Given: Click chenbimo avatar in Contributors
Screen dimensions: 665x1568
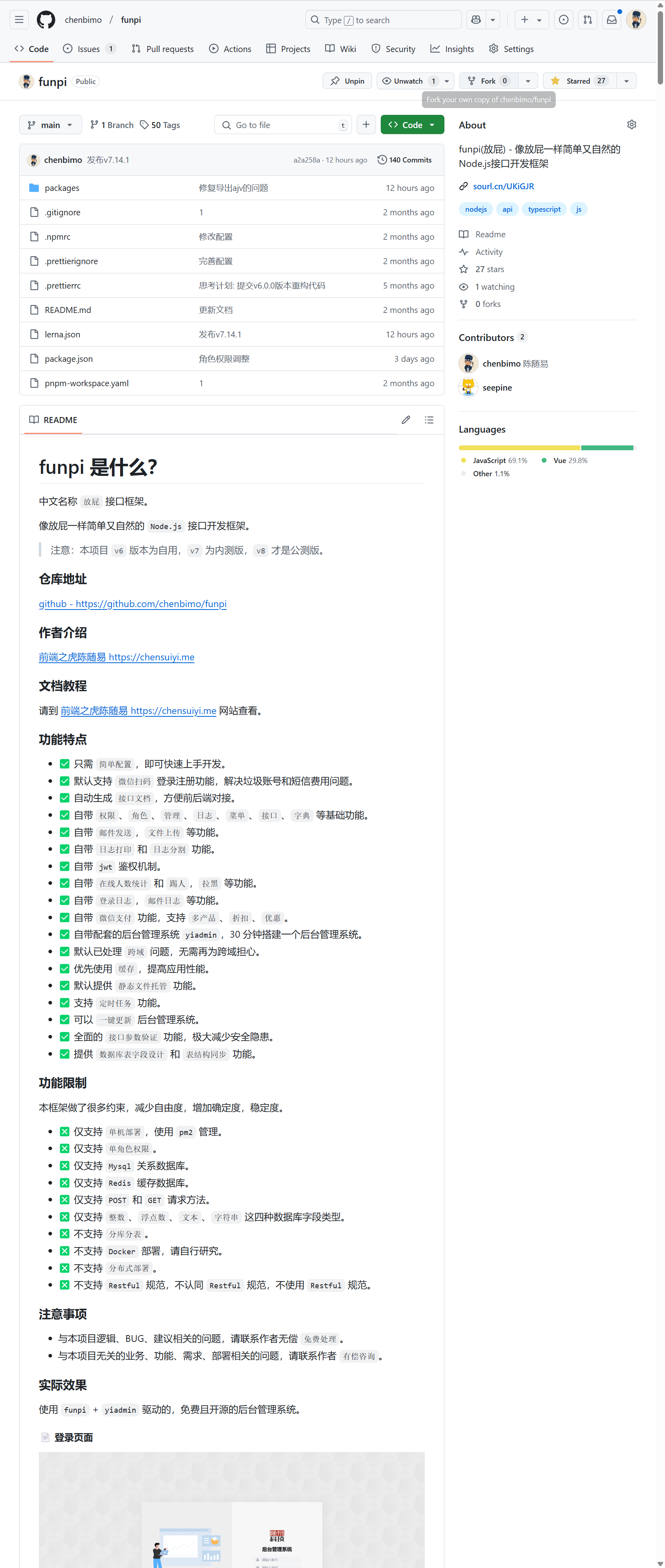Looking at the screenshot, I should tap(468, 363).
